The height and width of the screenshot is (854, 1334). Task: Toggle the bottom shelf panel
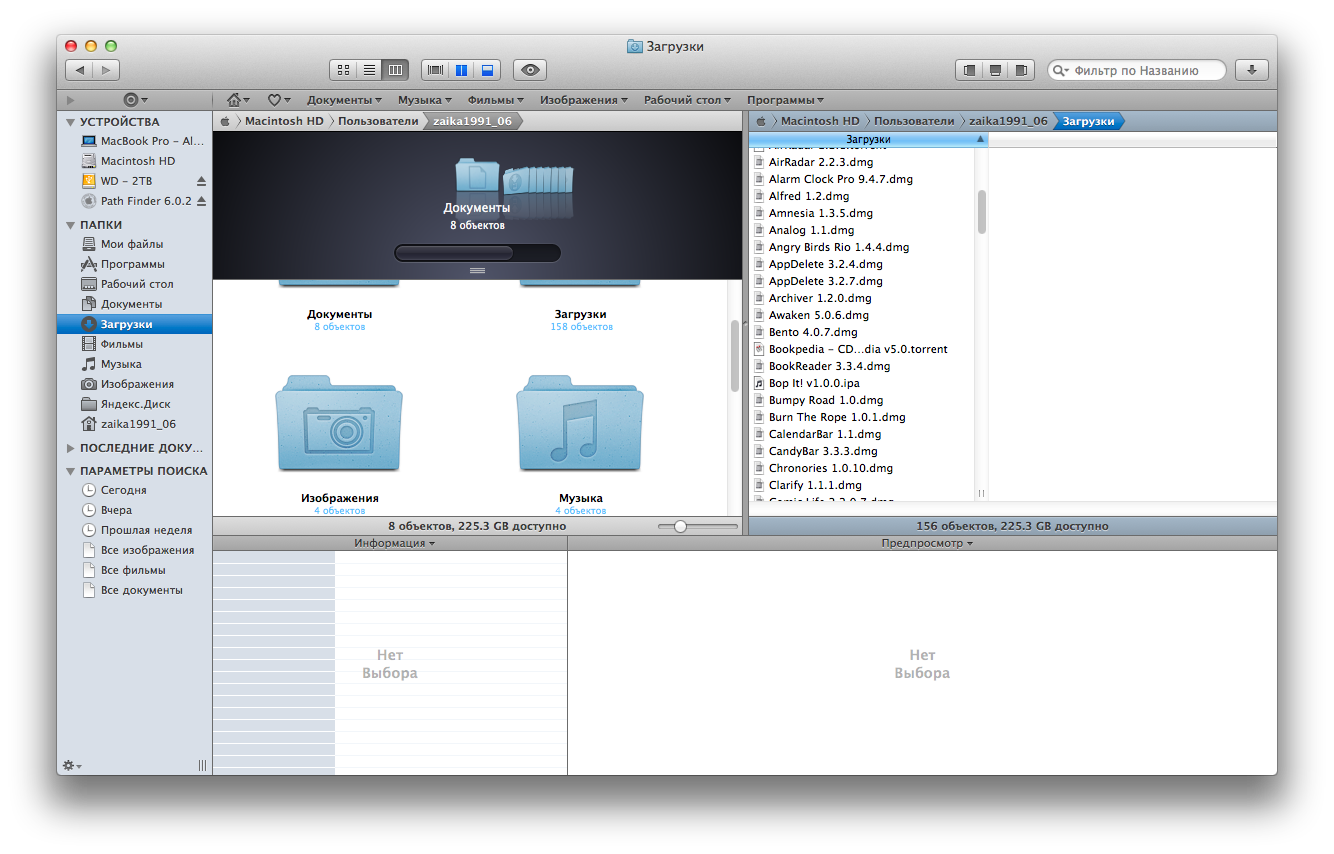(995, 70)
